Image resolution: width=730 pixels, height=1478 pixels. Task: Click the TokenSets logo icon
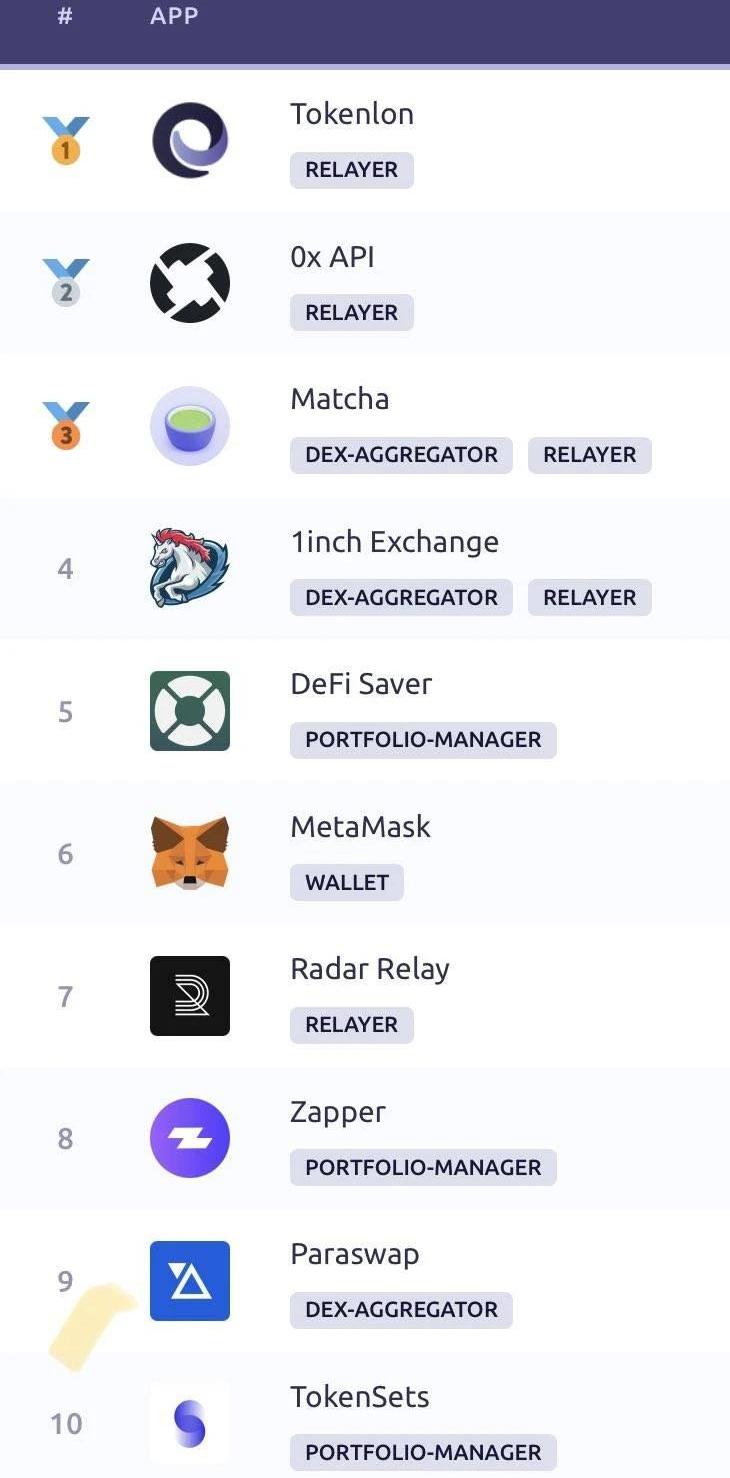(x=190, y=1423)
